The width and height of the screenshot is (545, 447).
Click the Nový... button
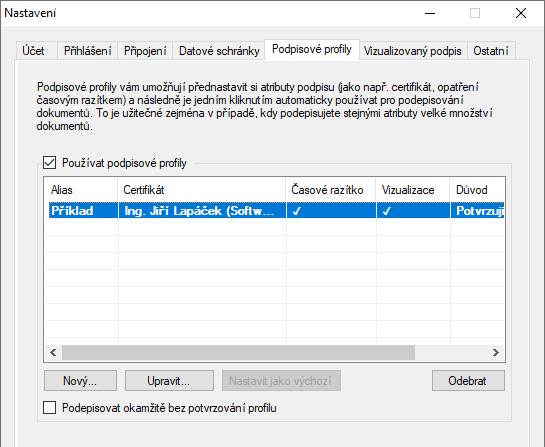coord(80,381)
